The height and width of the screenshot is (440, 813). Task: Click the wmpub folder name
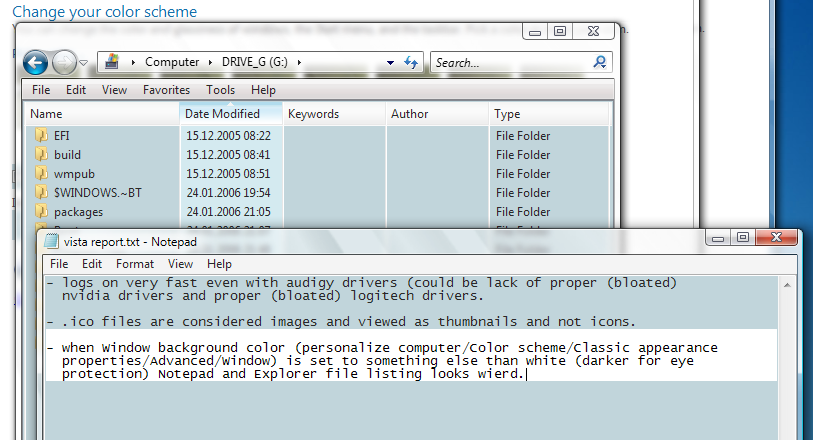pos(74,174)
